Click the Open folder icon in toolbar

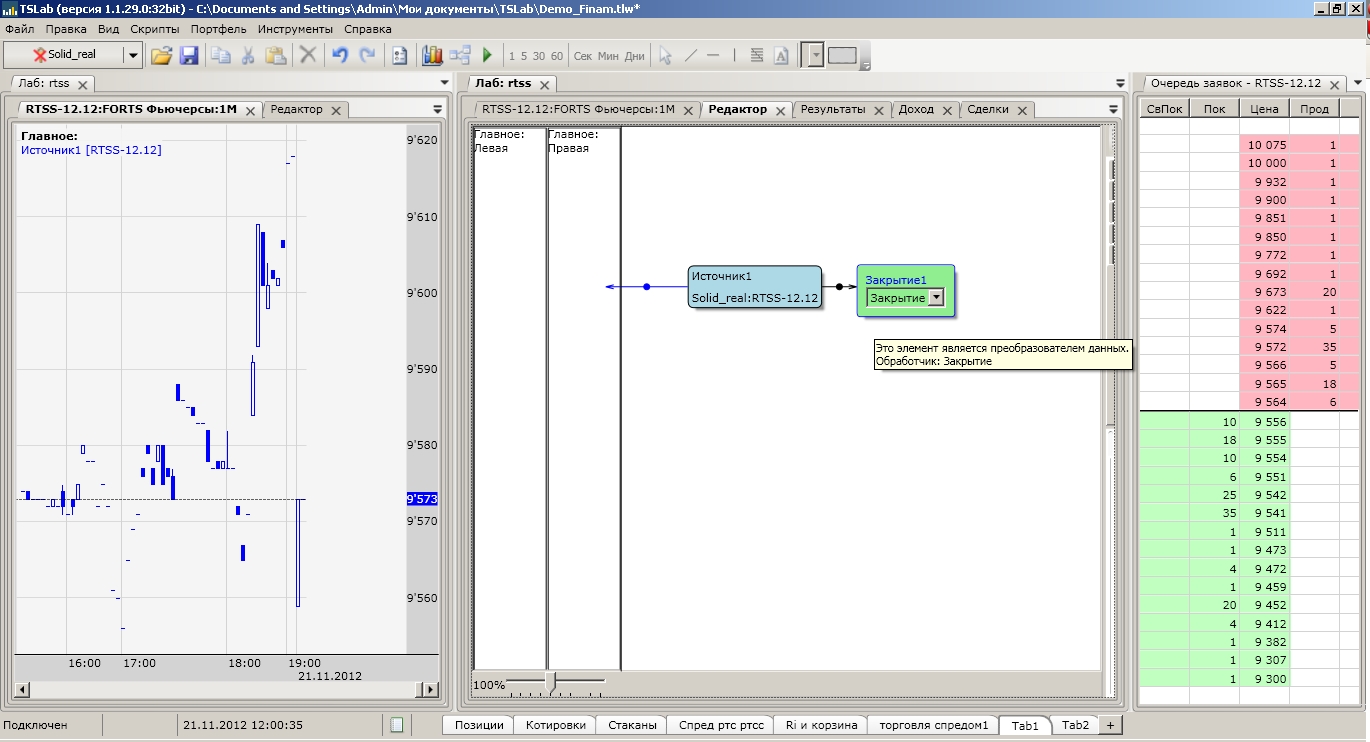click(161, 56)
